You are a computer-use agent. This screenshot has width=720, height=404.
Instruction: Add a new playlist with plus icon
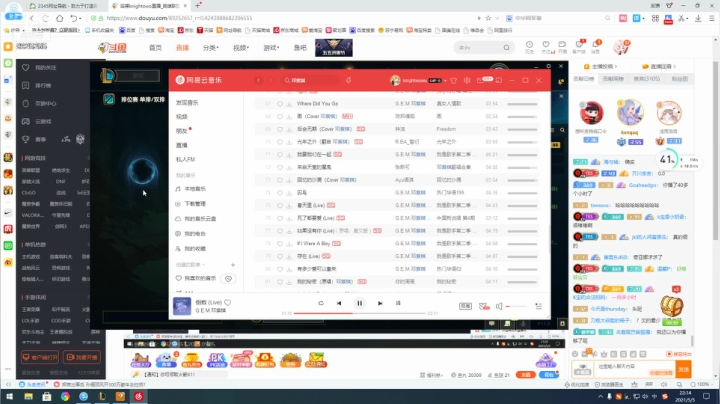233,265
